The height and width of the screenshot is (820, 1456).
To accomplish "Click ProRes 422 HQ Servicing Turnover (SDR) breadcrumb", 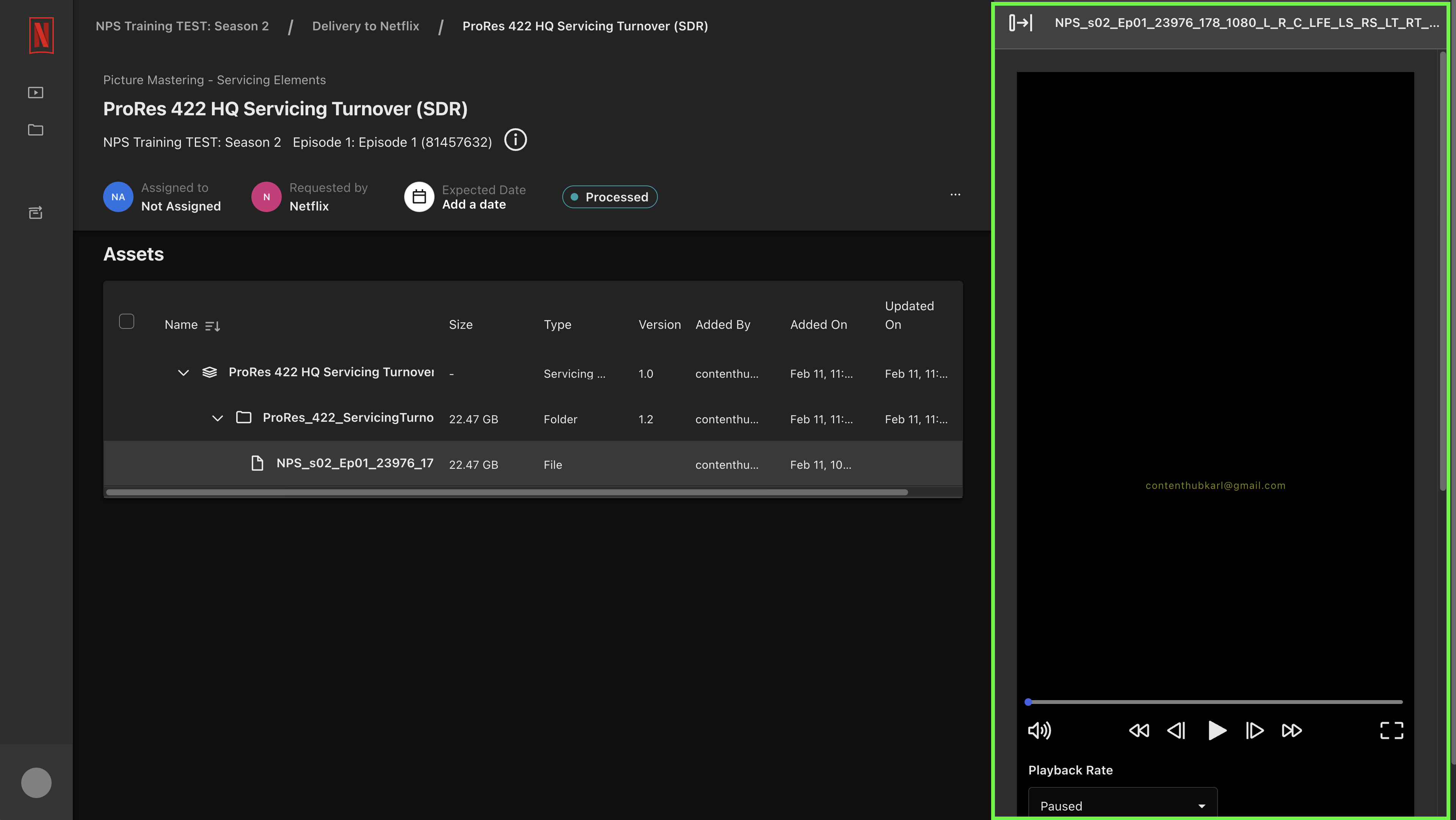I will [x=585, y=26].
